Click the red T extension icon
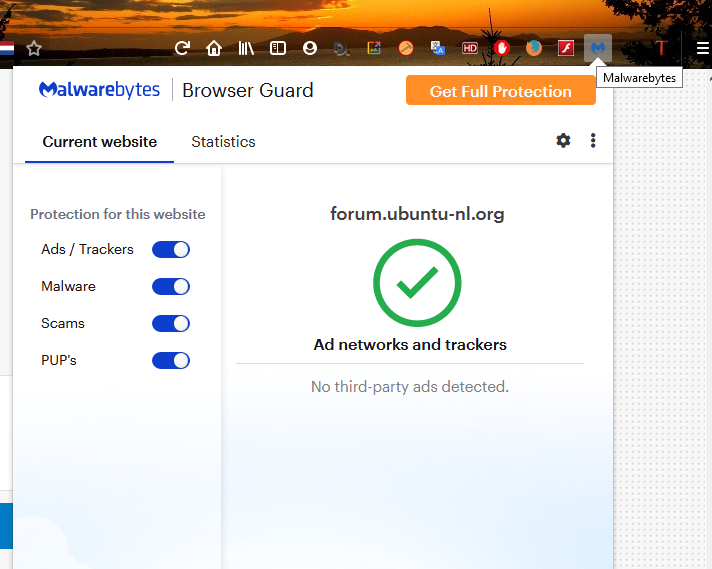The height and width of the screenshot is (569, 712). [662, 48]
